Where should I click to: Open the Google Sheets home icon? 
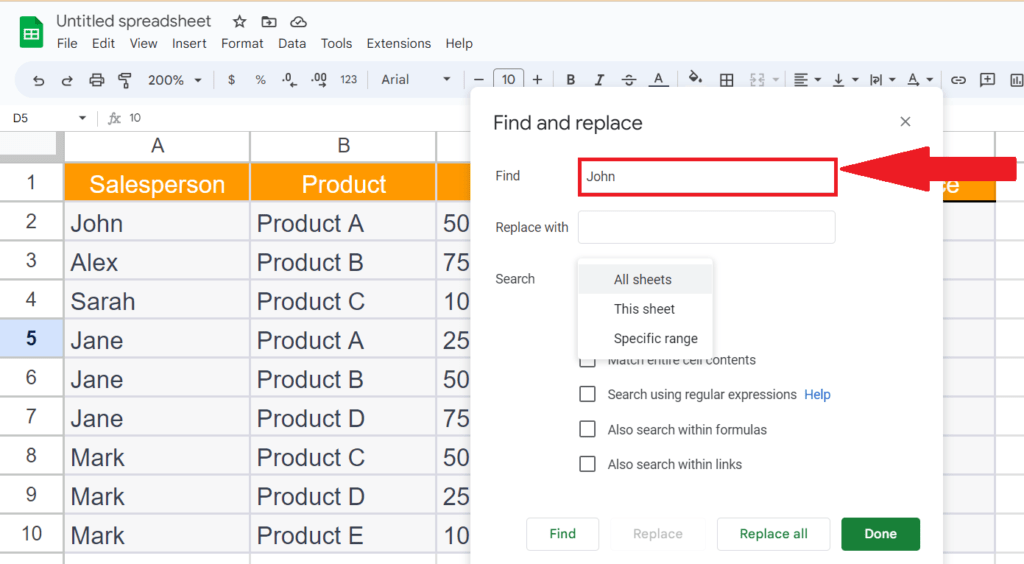point(31,33)
